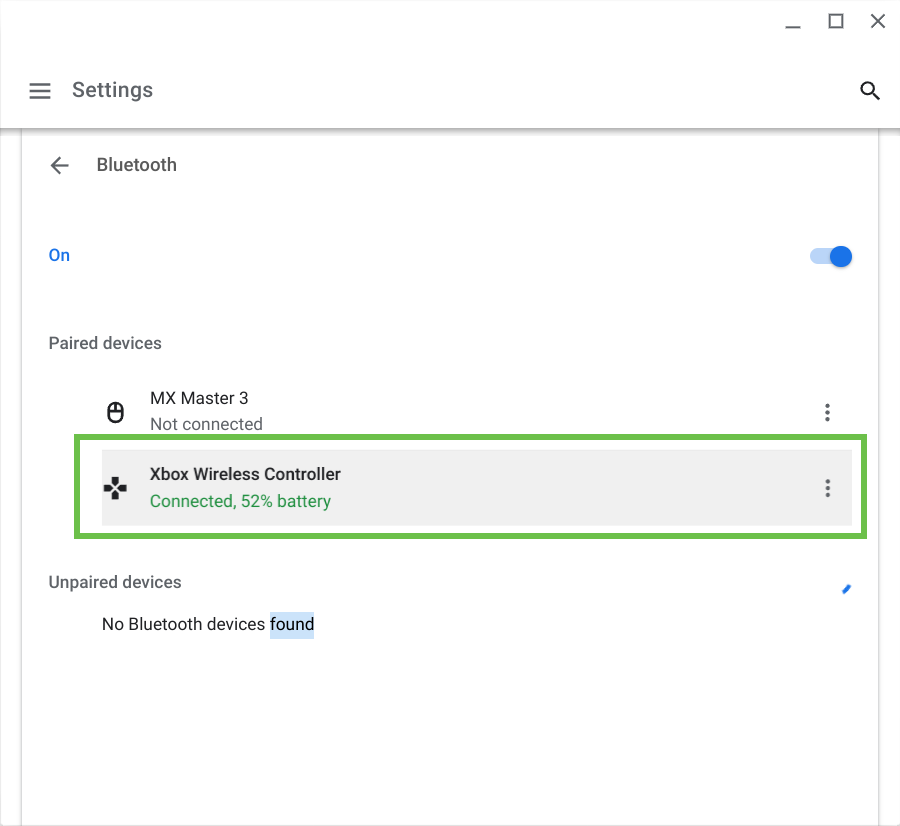Click the Not connected status under MX Master 3
Screen dimensions: 900x826
point(206,423)
